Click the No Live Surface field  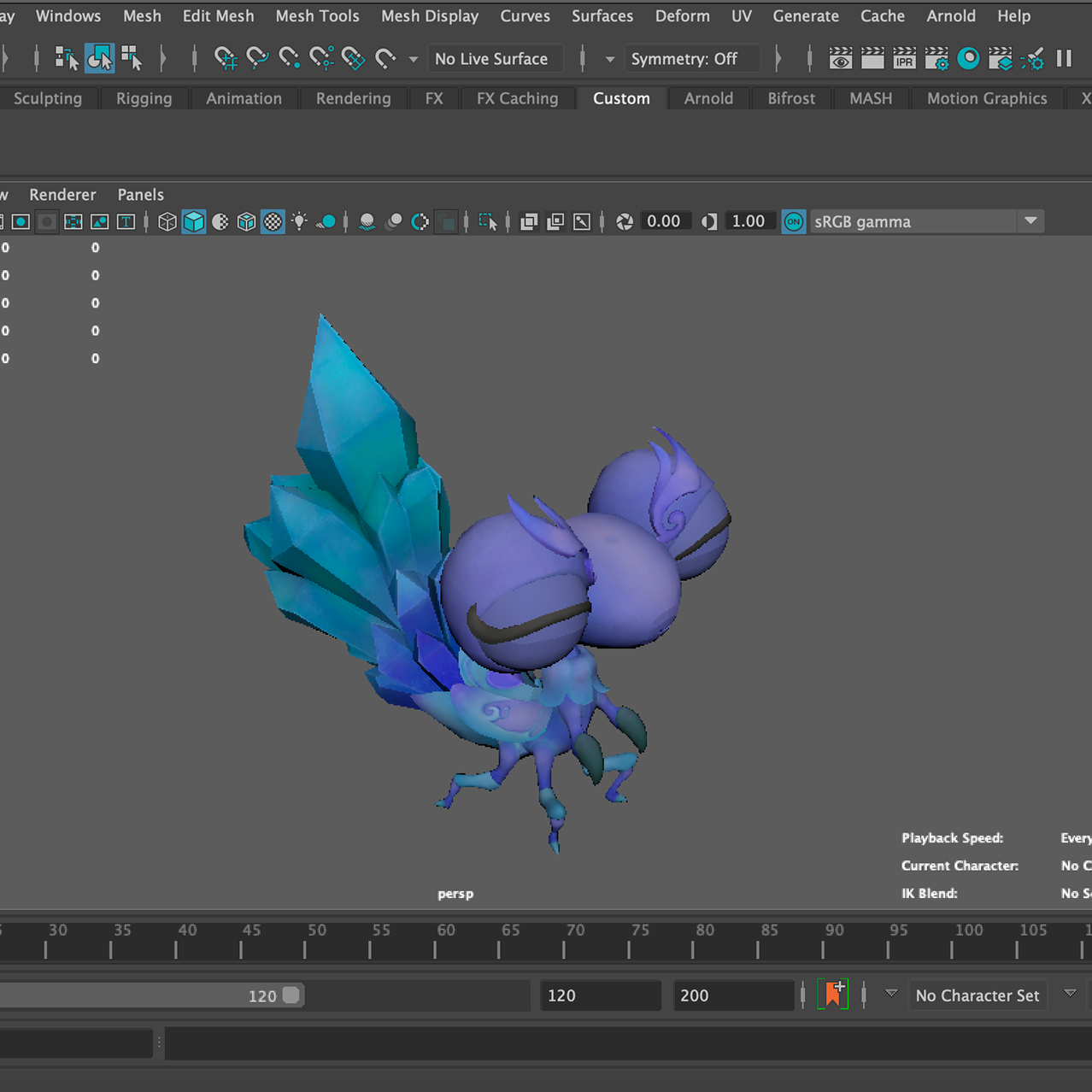click(x=495, y=59)
